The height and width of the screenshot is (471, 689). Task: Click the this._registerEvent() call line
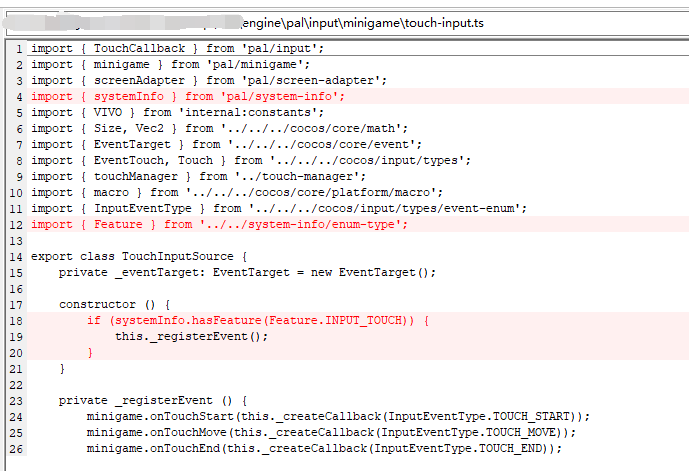[191, 337]
